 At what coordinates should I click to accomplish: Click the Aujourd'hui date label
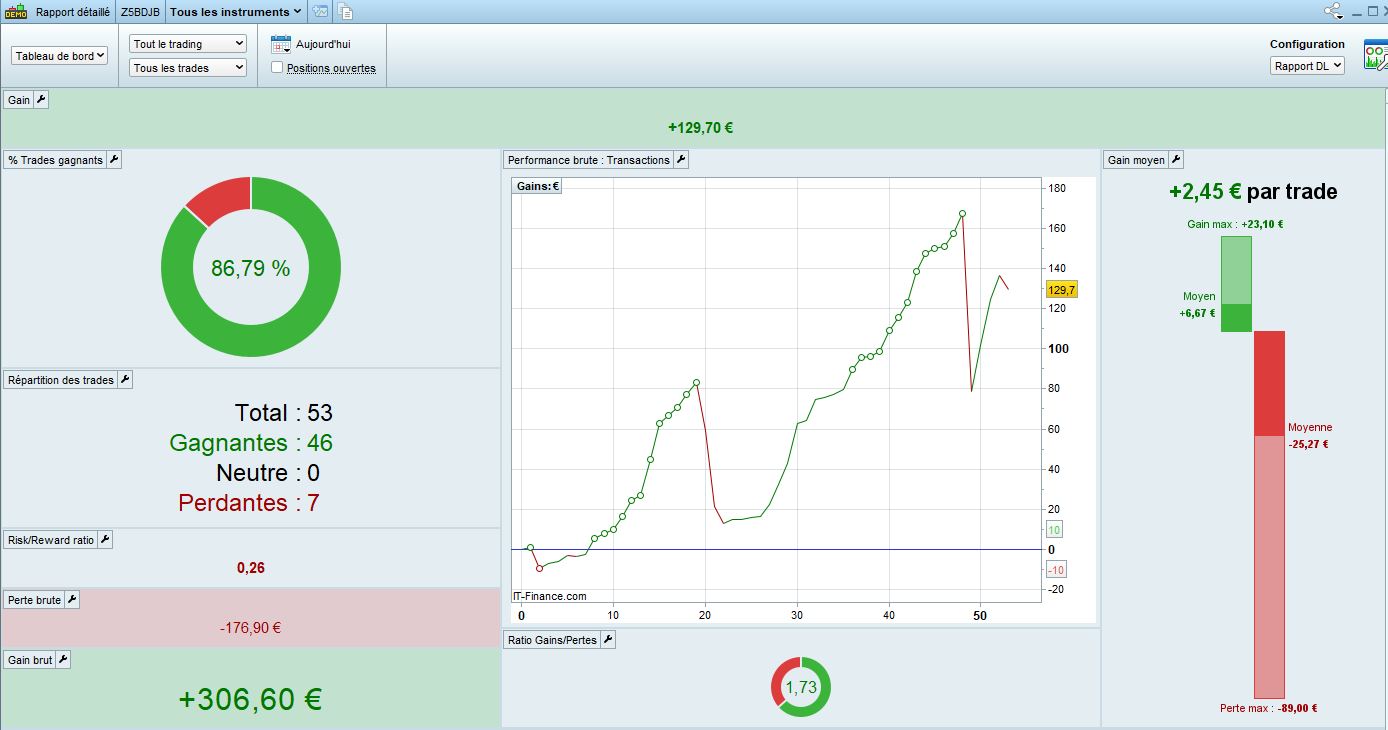tap(323, 44)
